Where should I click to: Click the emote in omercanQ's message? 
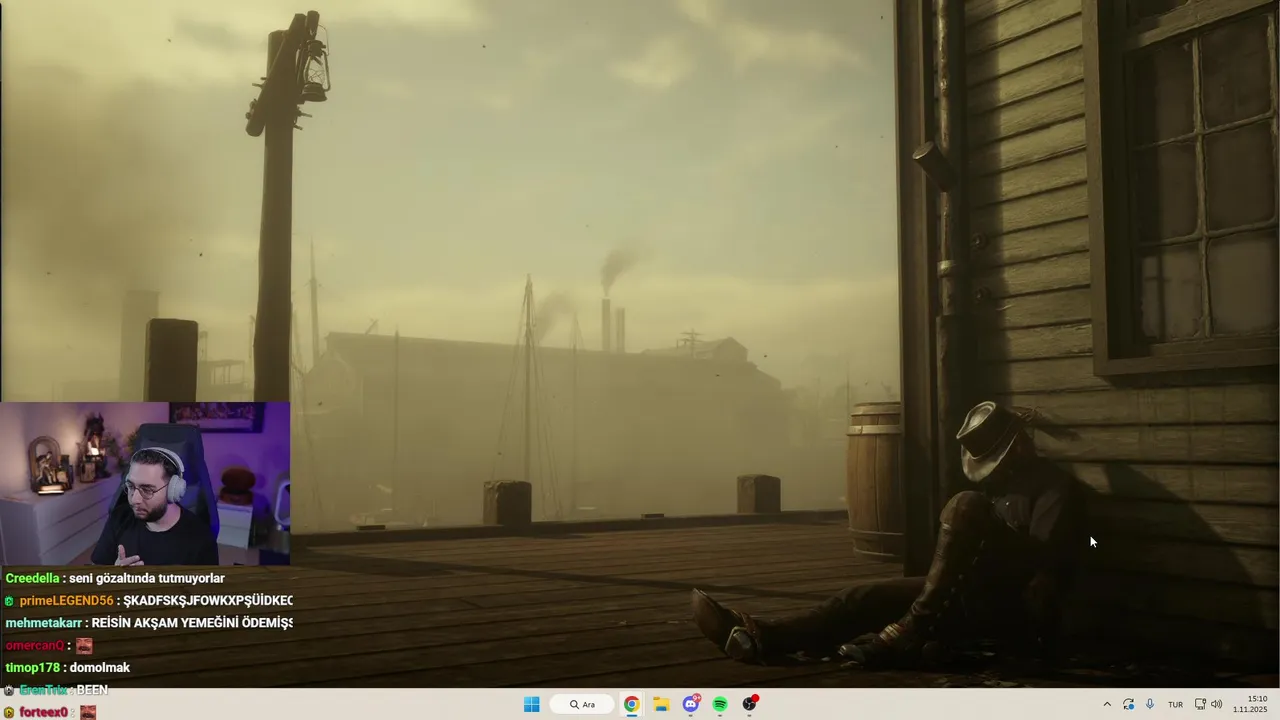(x=84, y=646)
